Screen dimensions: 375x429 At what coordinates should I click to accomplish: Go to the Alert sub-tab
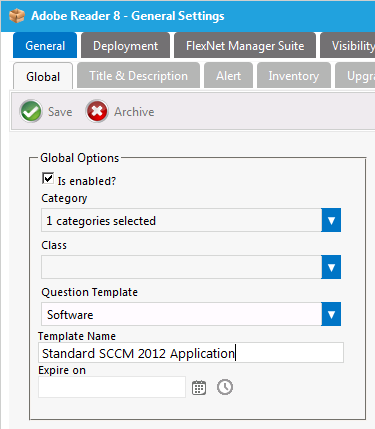point(228,76)
